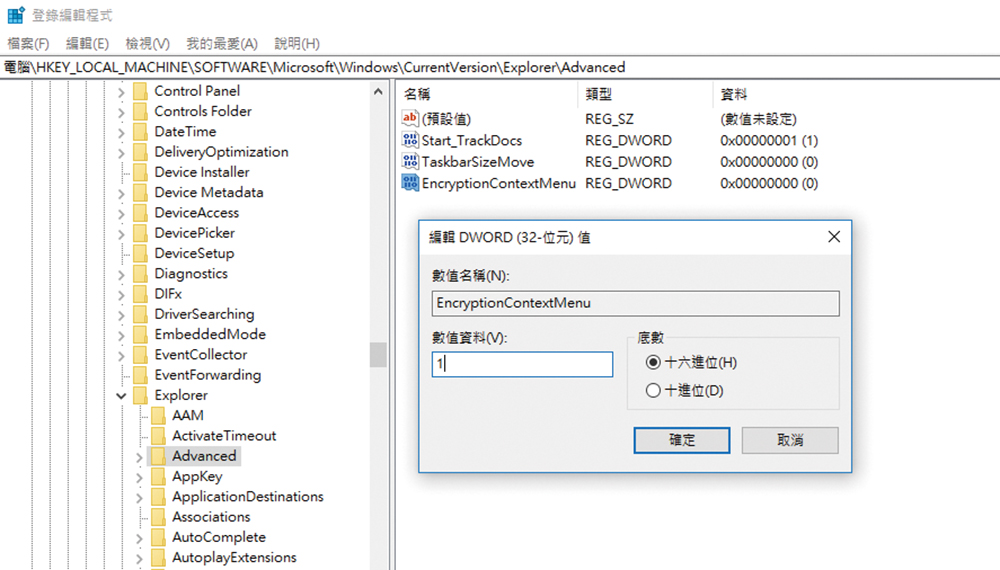Click the DeviceSetup folder icon

click(x=140, y=254)
